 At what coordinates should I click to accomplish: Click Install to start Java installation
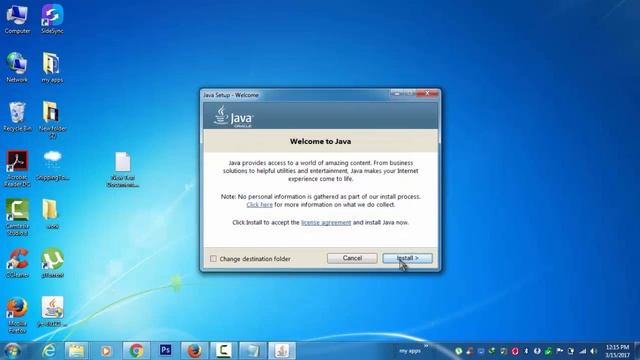pyautogui.click(x=407, y=258)
